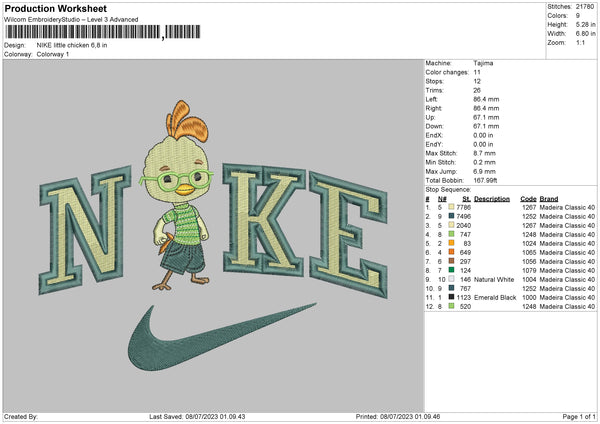Select the "Colorway 1" value
The image size is (600, 424).
point(53,54)
